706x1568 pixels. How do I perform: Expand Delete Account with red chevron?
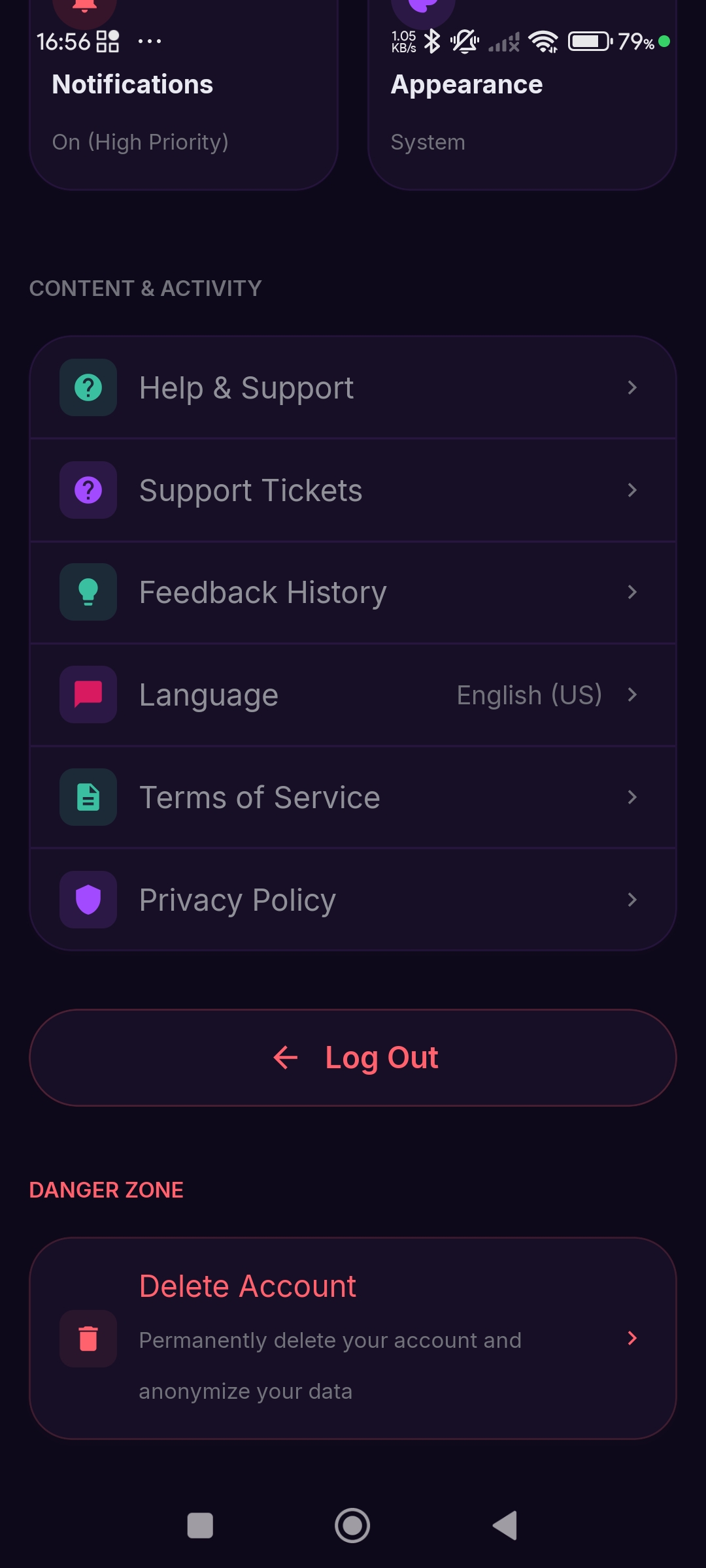click(631, 1338)
